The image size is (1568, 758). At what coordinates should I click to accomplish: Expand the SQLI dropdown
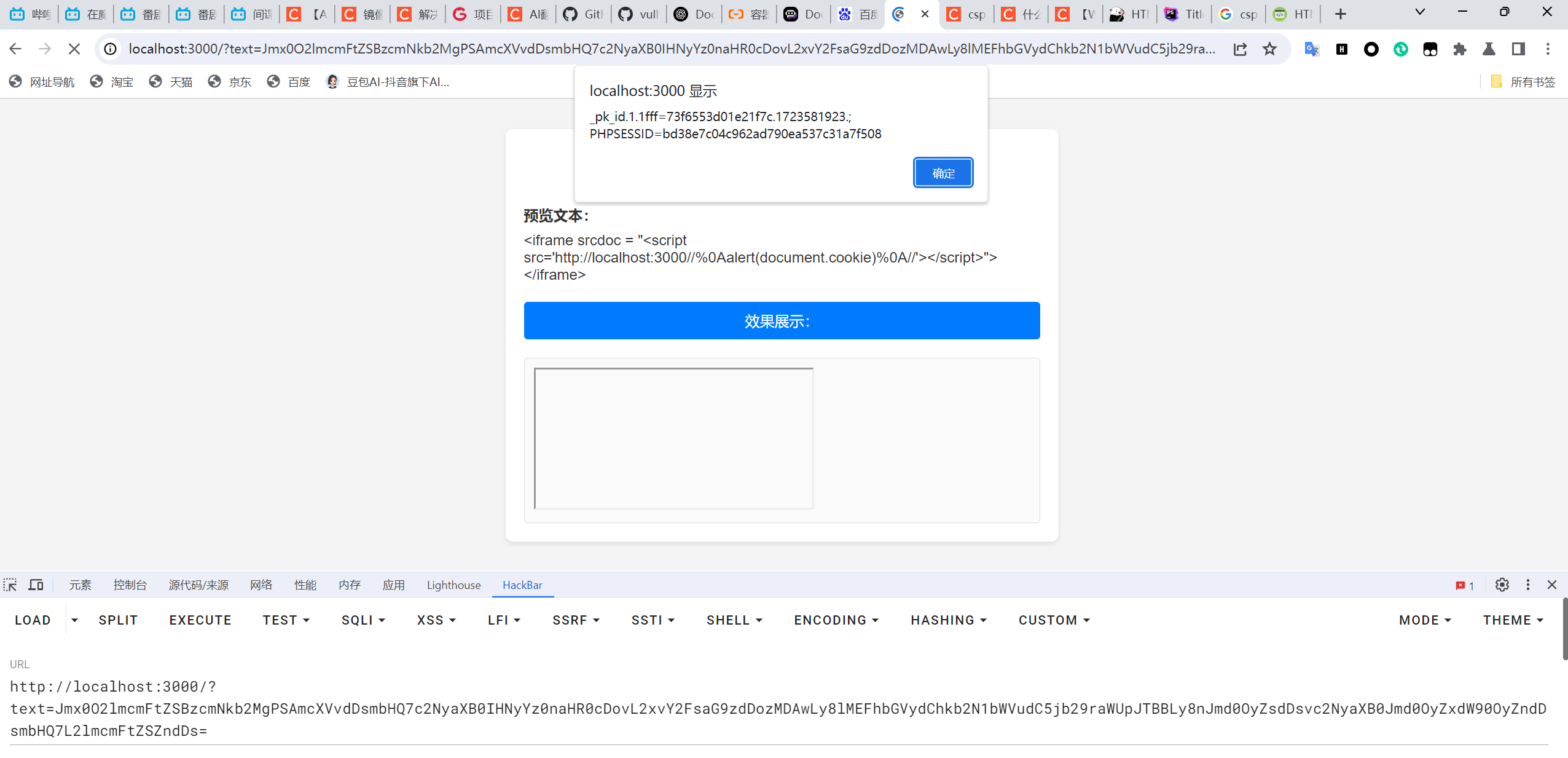pos(363,620)
